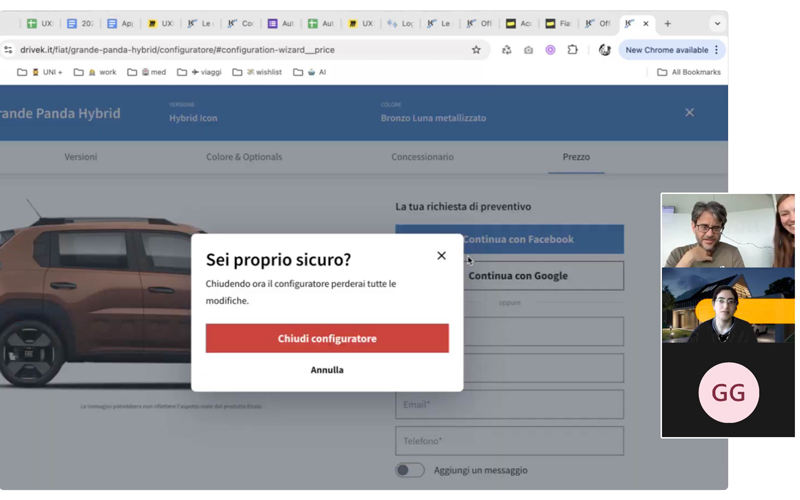
Task: Go to the Versioni step
Action: [x=81, y=157]
